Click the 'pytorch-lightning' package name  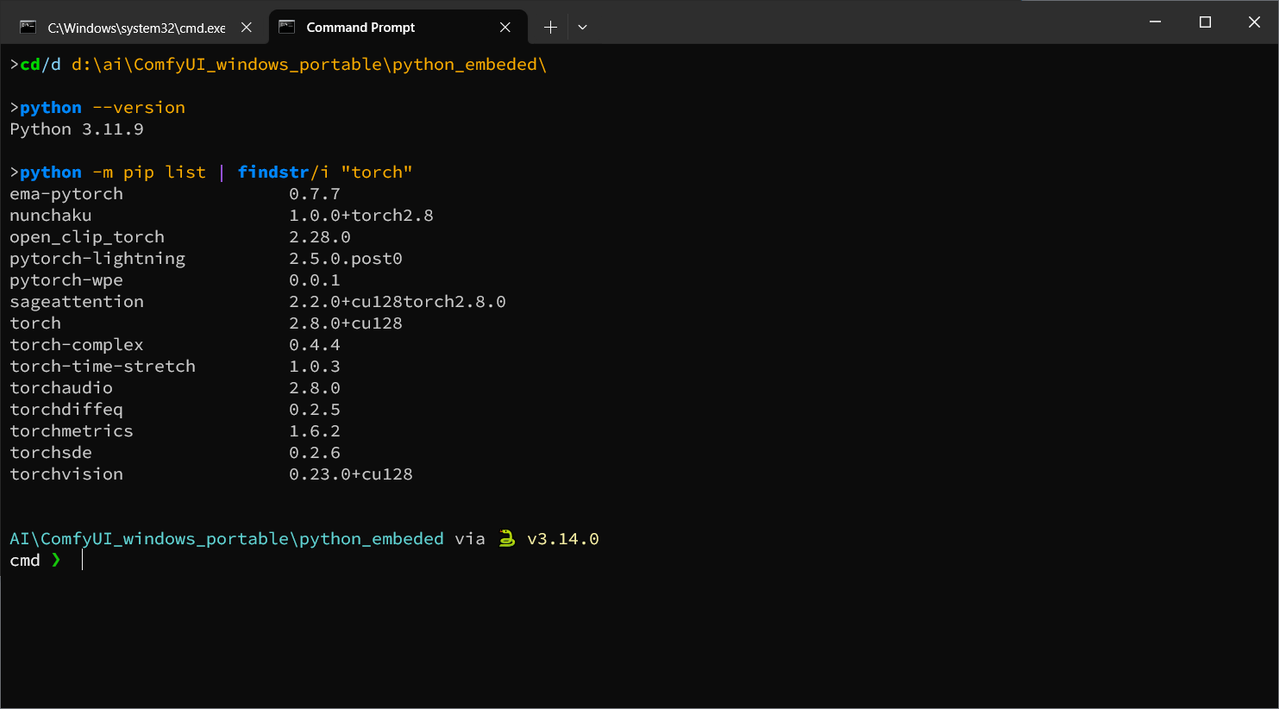pos(98,259)
